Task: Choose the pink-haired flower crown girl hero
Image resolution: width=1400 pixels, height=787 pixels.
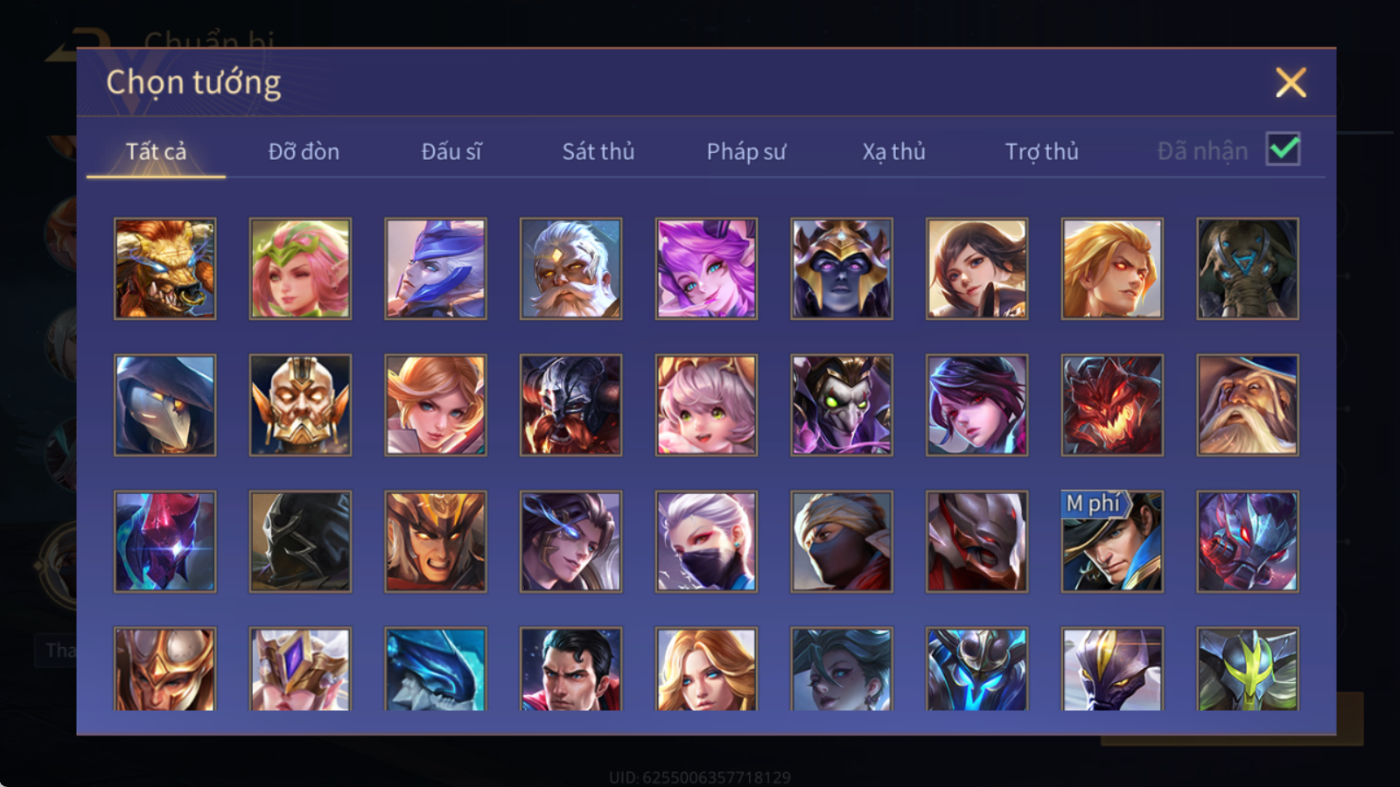Action: (x=300, y=269)
